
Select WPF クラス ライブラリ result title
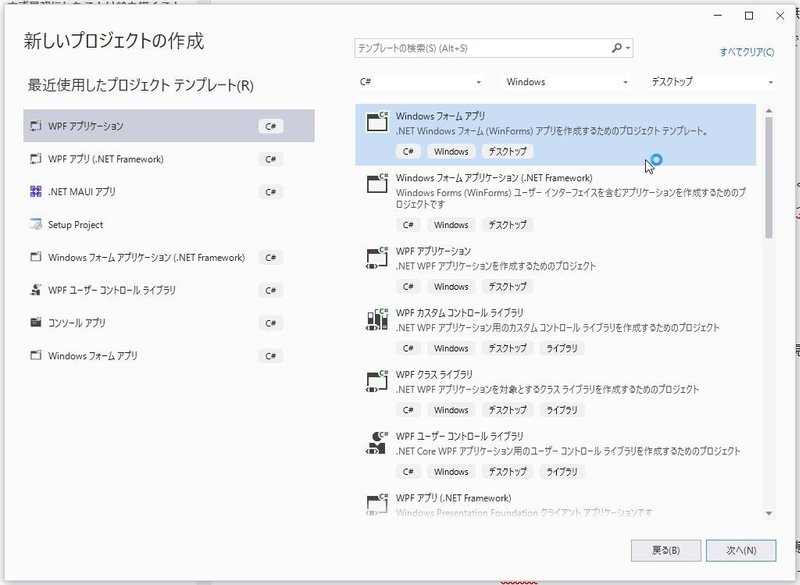[434, 374]
